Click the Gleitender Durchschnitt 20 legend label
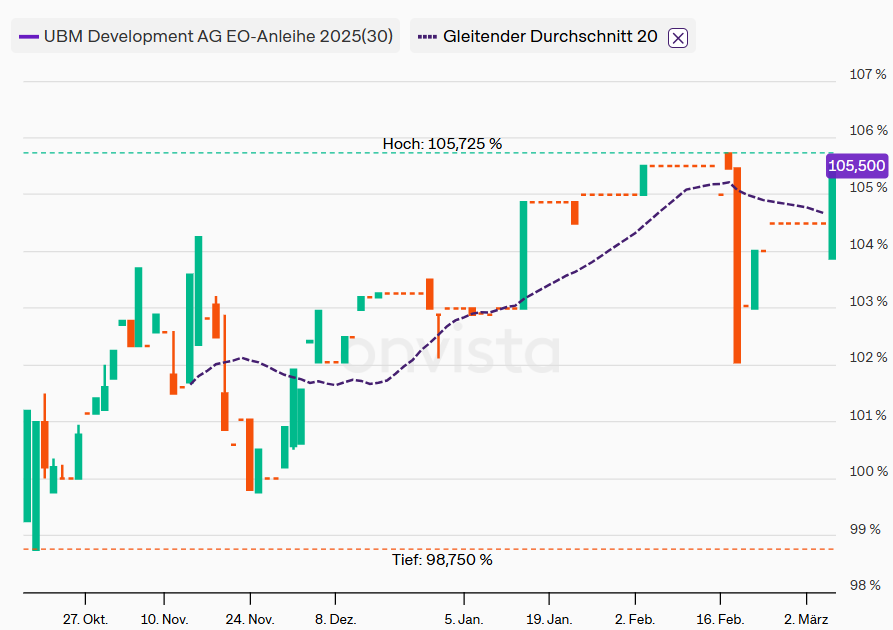Image resolution: width=893 pixels, height=630 pixels. pyautogui.click(x=550, y=36)
